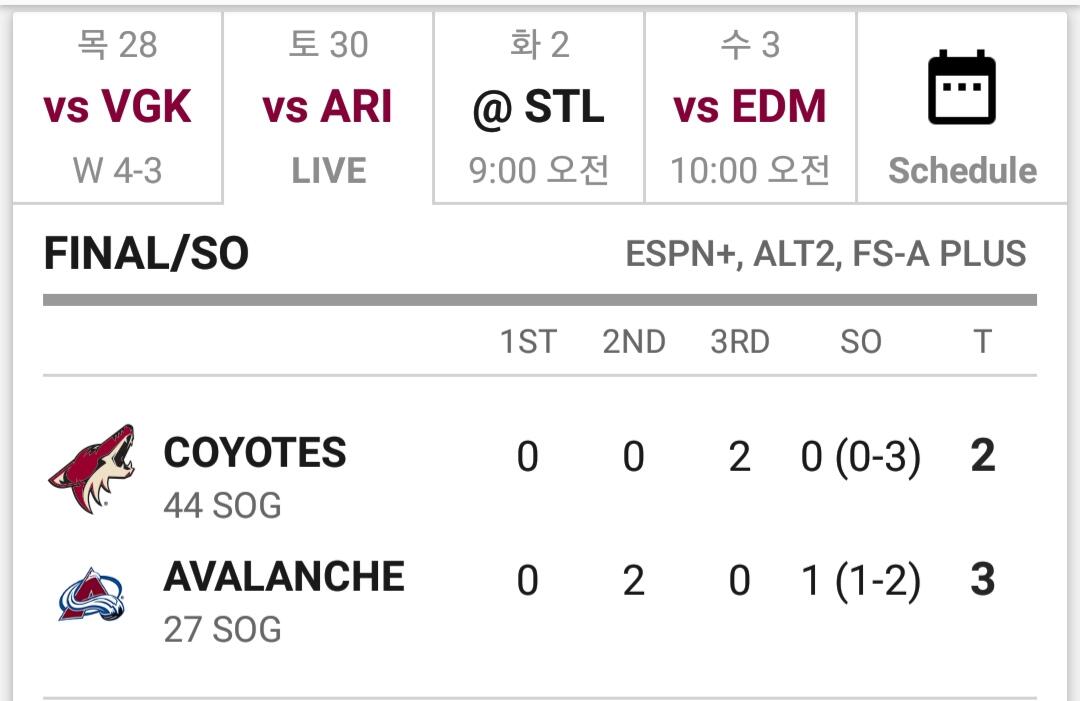Tap the Avalanche shootout result 1 (1-2)

click(860, 581)
